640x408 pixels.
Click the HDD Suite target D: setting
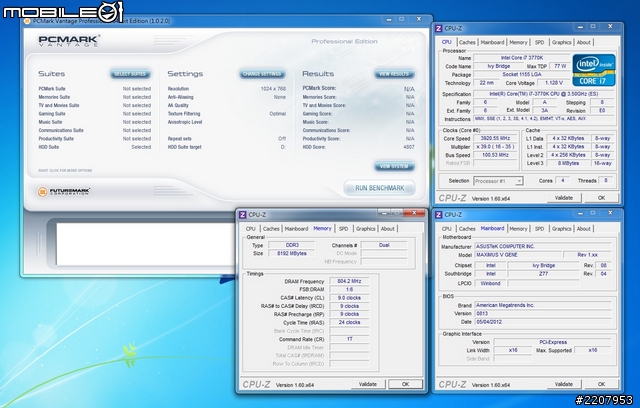[x=227, y=147]
